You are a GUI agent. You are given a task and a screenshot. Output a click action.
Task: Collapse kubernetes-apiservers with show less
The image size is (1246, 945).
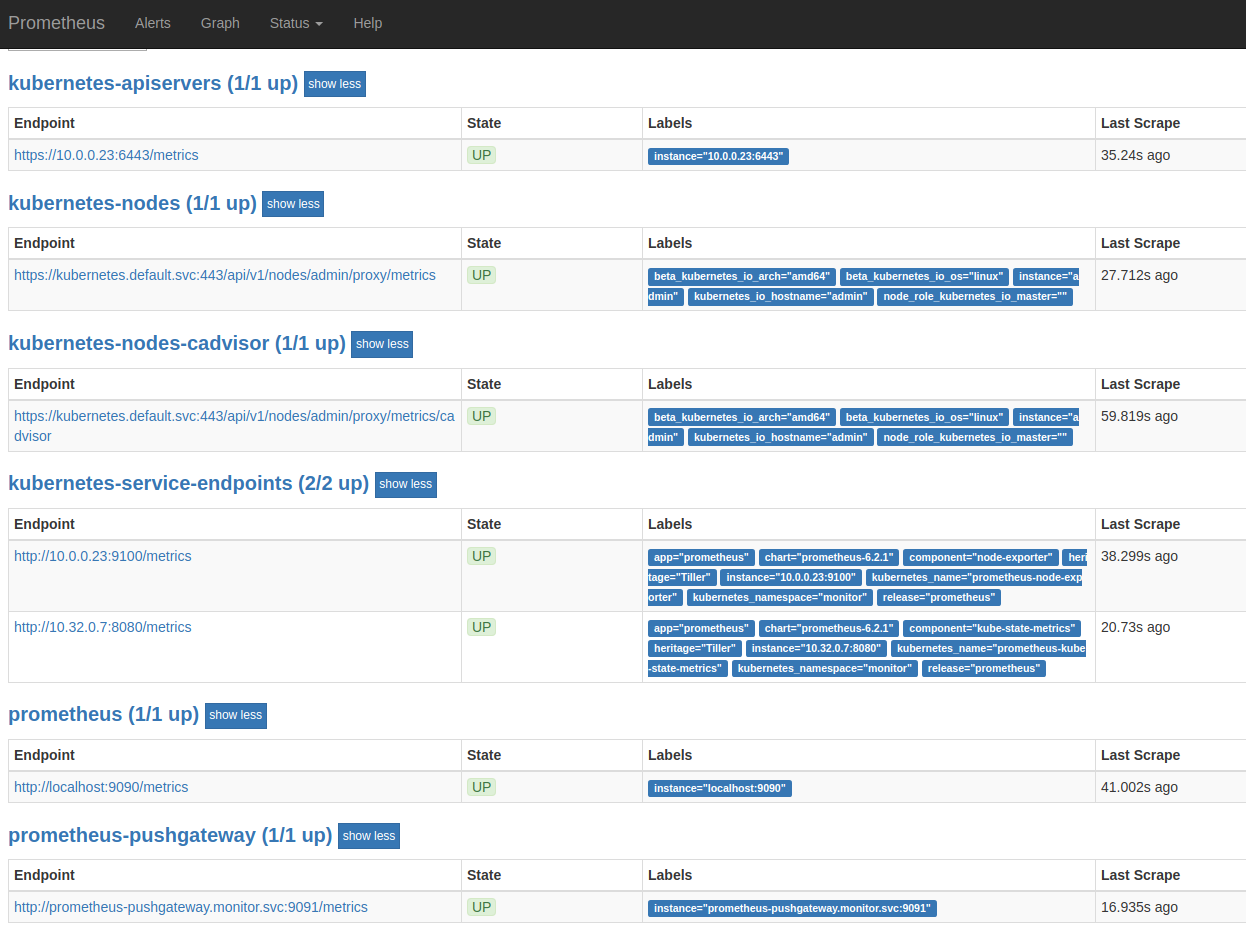click(x=335, y=84)
